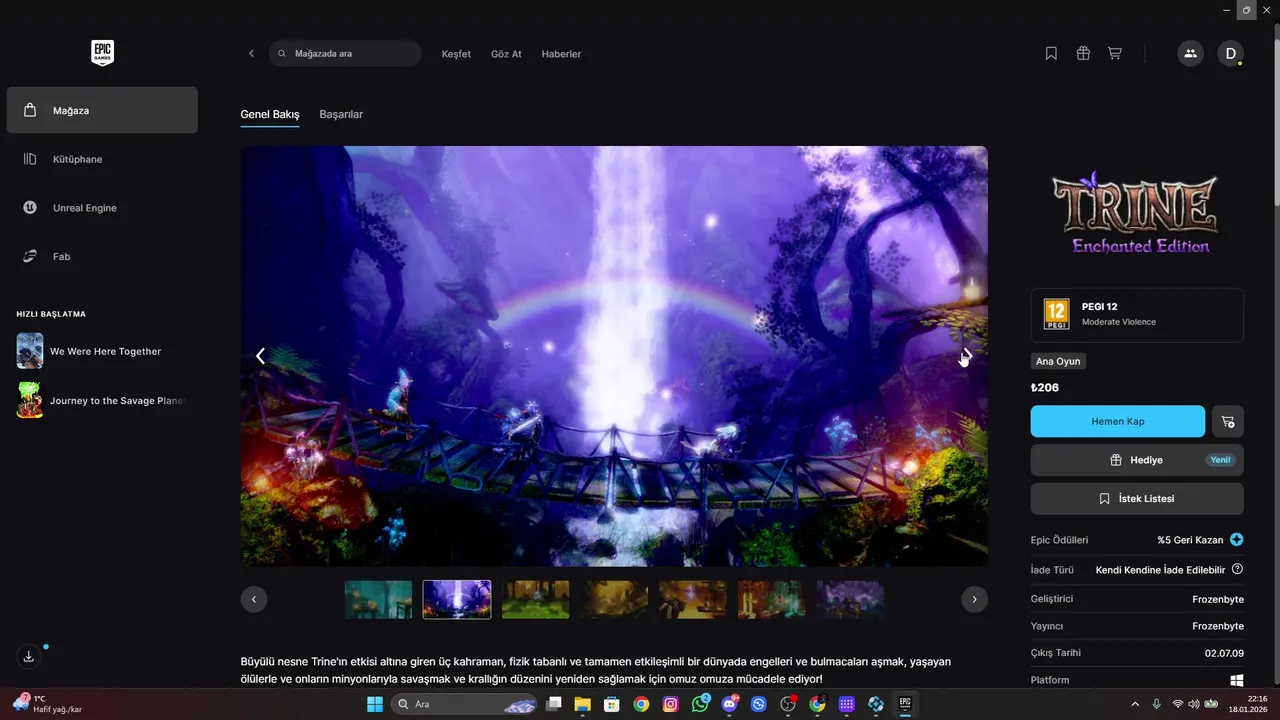1280x720 pixels.
Task: Click Epic Ödülleri plus icon
Action: pos(1237,539)
